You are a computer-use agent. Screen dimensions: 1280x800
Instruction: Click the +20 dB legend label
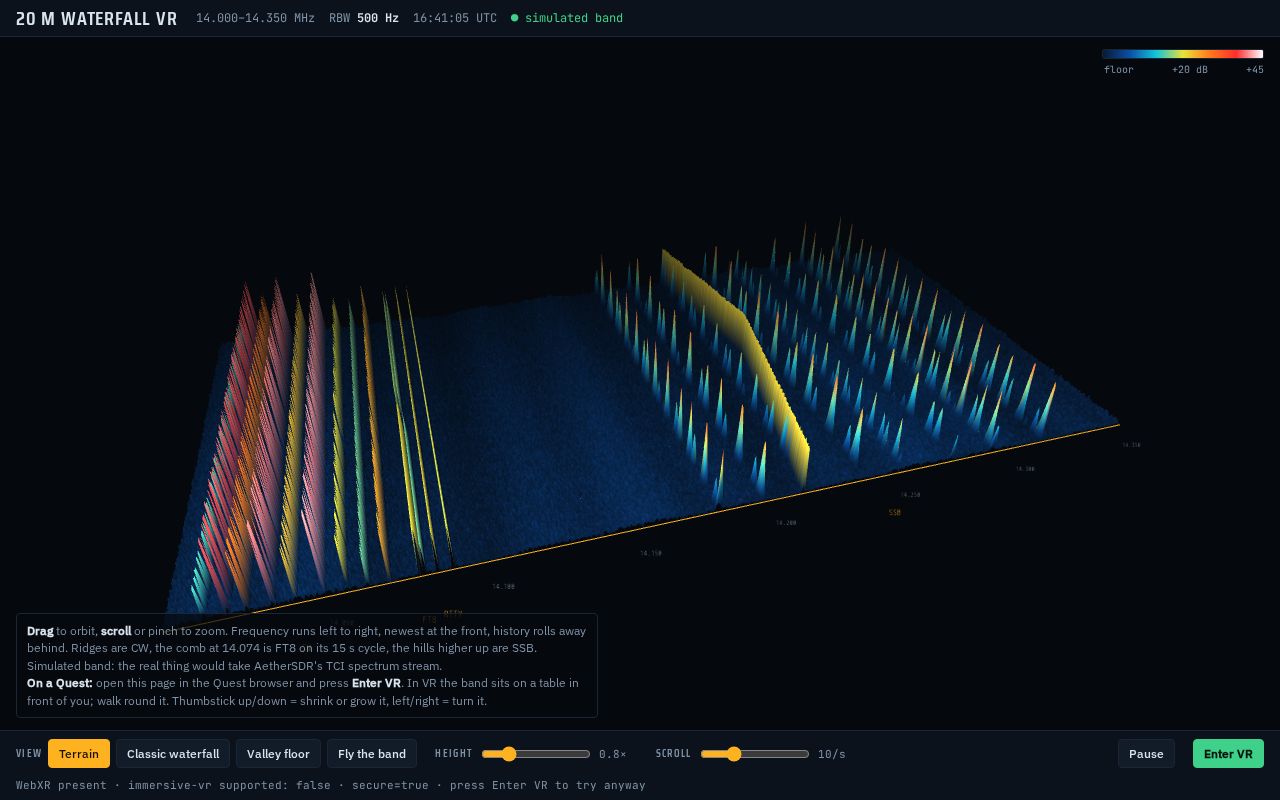[1190, 70]
